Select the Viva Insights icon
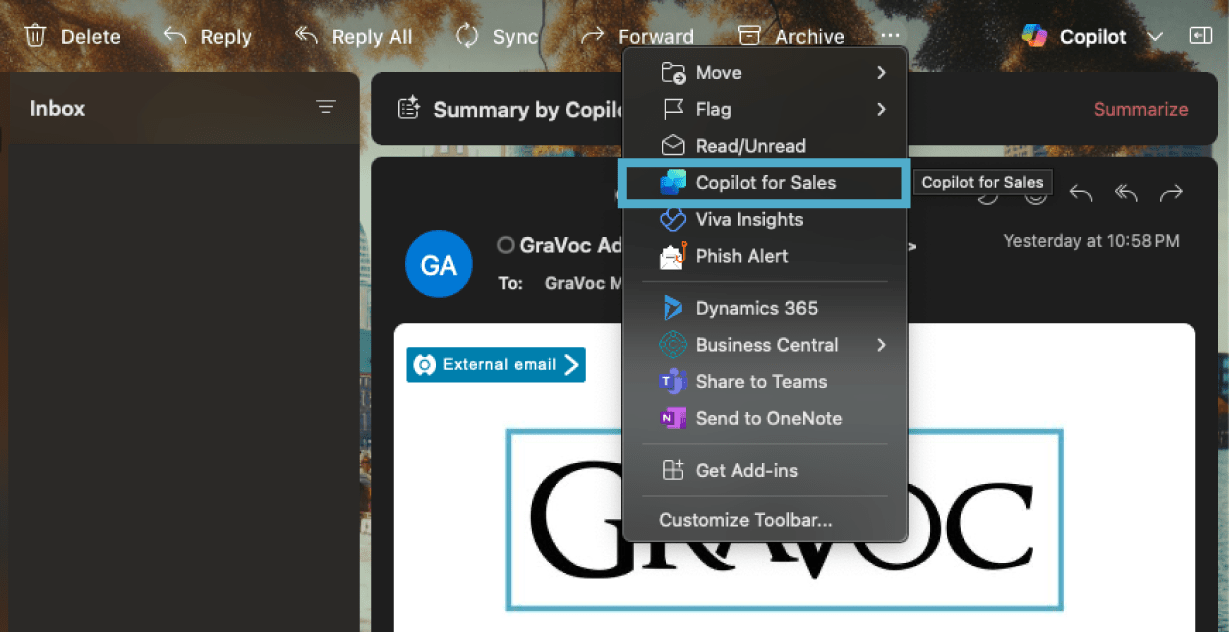Viewport: 1229px width, 632px height. tap(673, 219)
